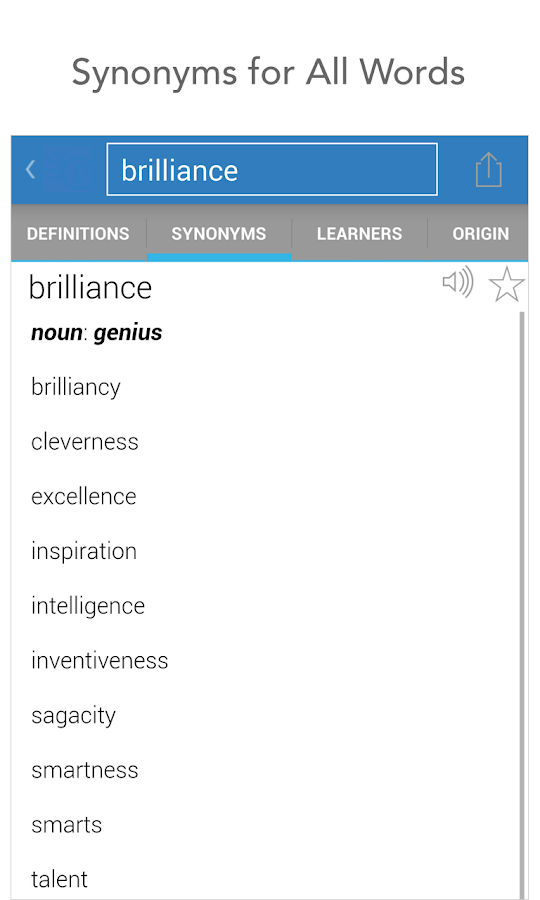The image size is (540, 900).
Task: Tap the synonym excellence
Action: pos(84,496)
